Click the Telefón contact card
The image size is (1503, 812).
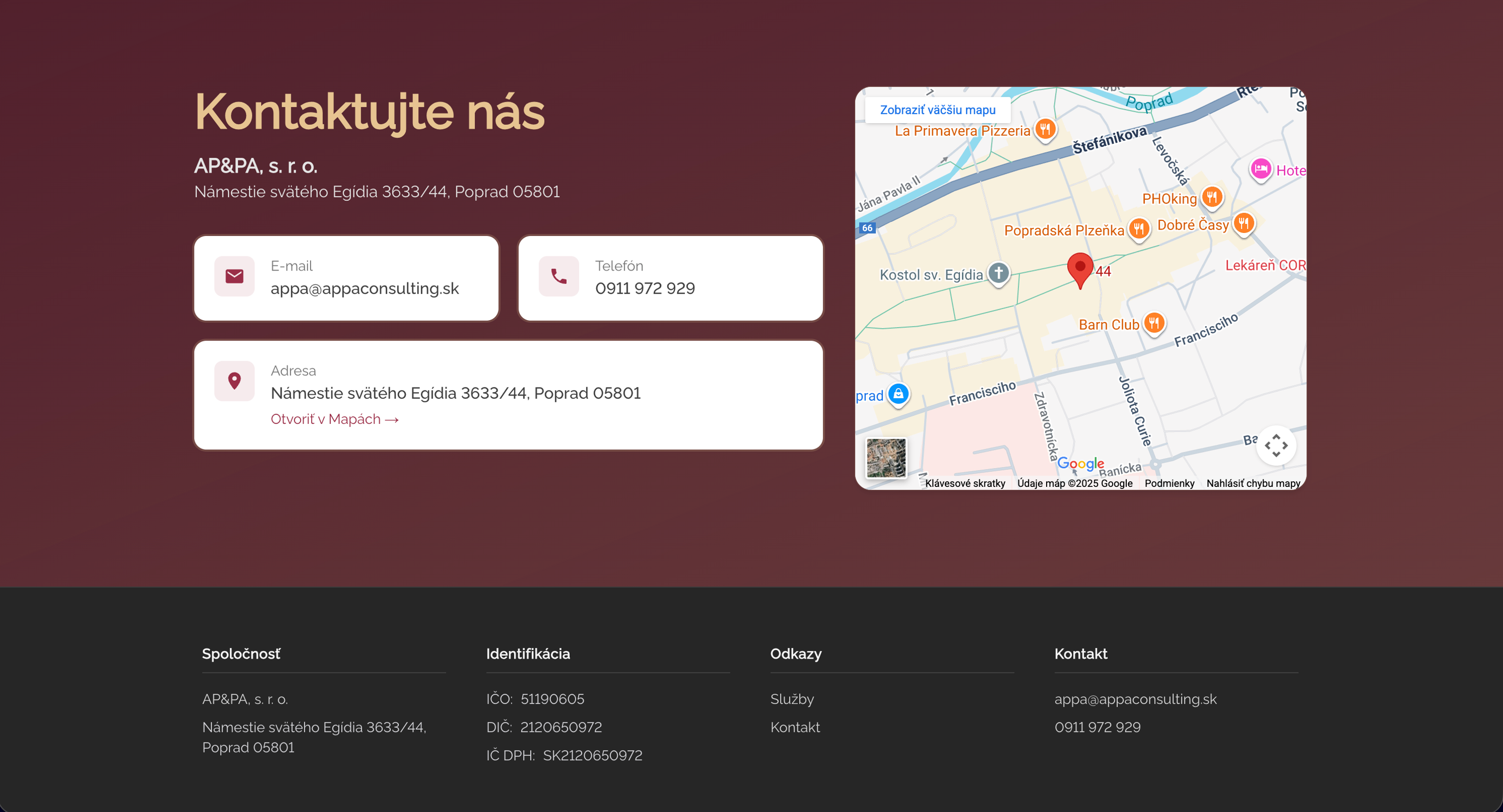670,278
